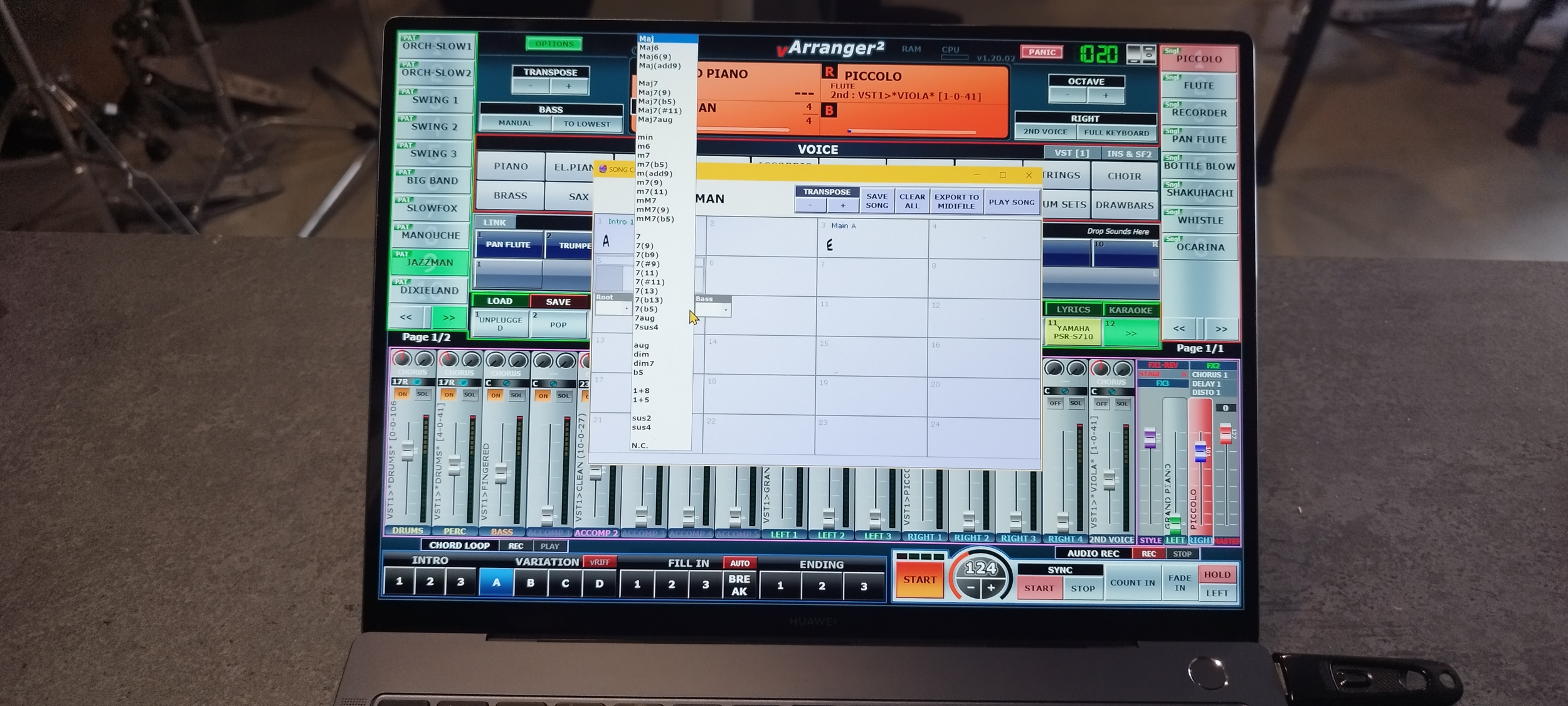Open the keyboard layout icon beside tempo display
Image resolution: width=1568 pixels, height=706 pixels.
[1142, 54]
